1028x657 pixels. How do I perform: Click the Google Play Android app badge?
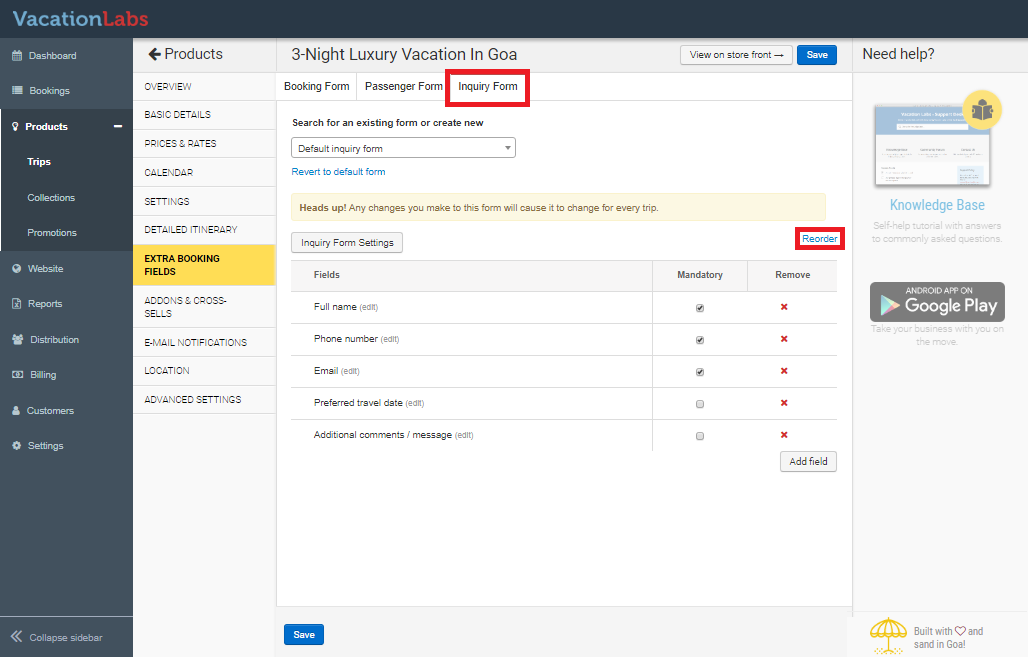tap(936, 302)
